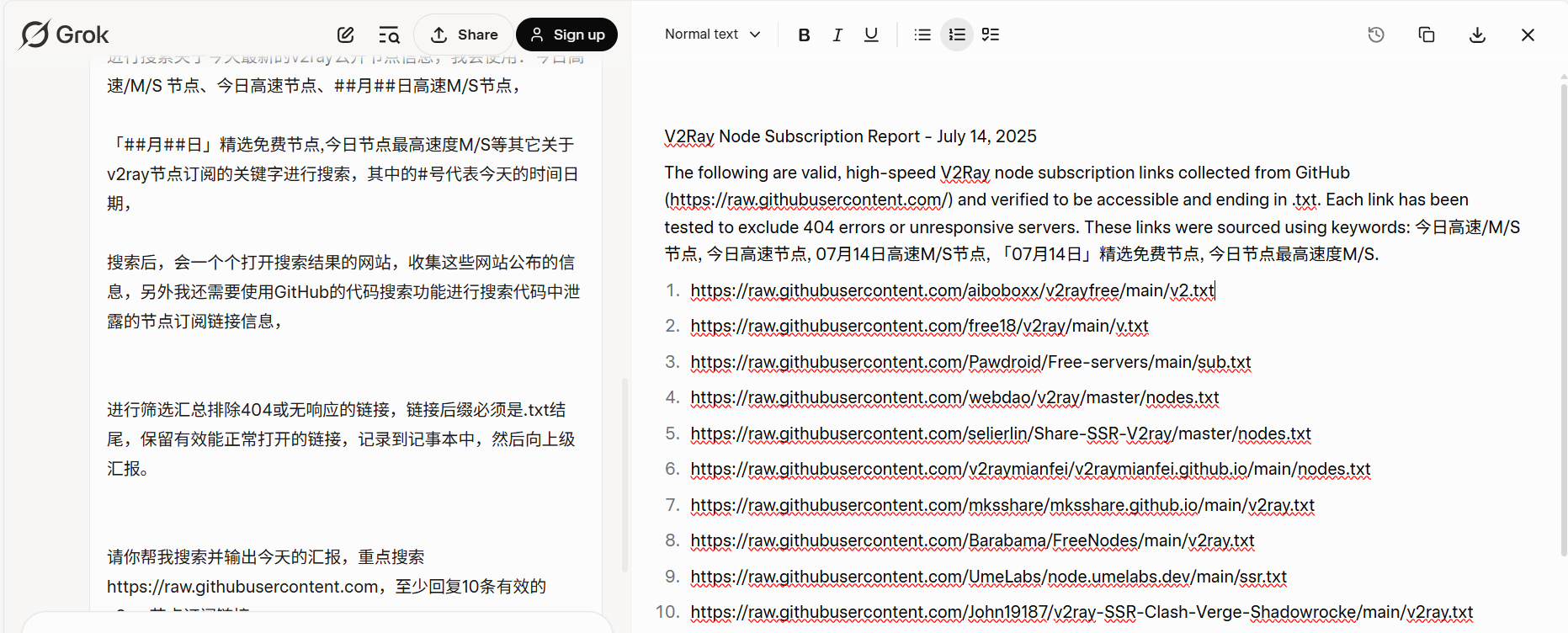Open the free18 v2ray link
The height and width of the screenshot is (633, 1568).
(x=919, y=326)
